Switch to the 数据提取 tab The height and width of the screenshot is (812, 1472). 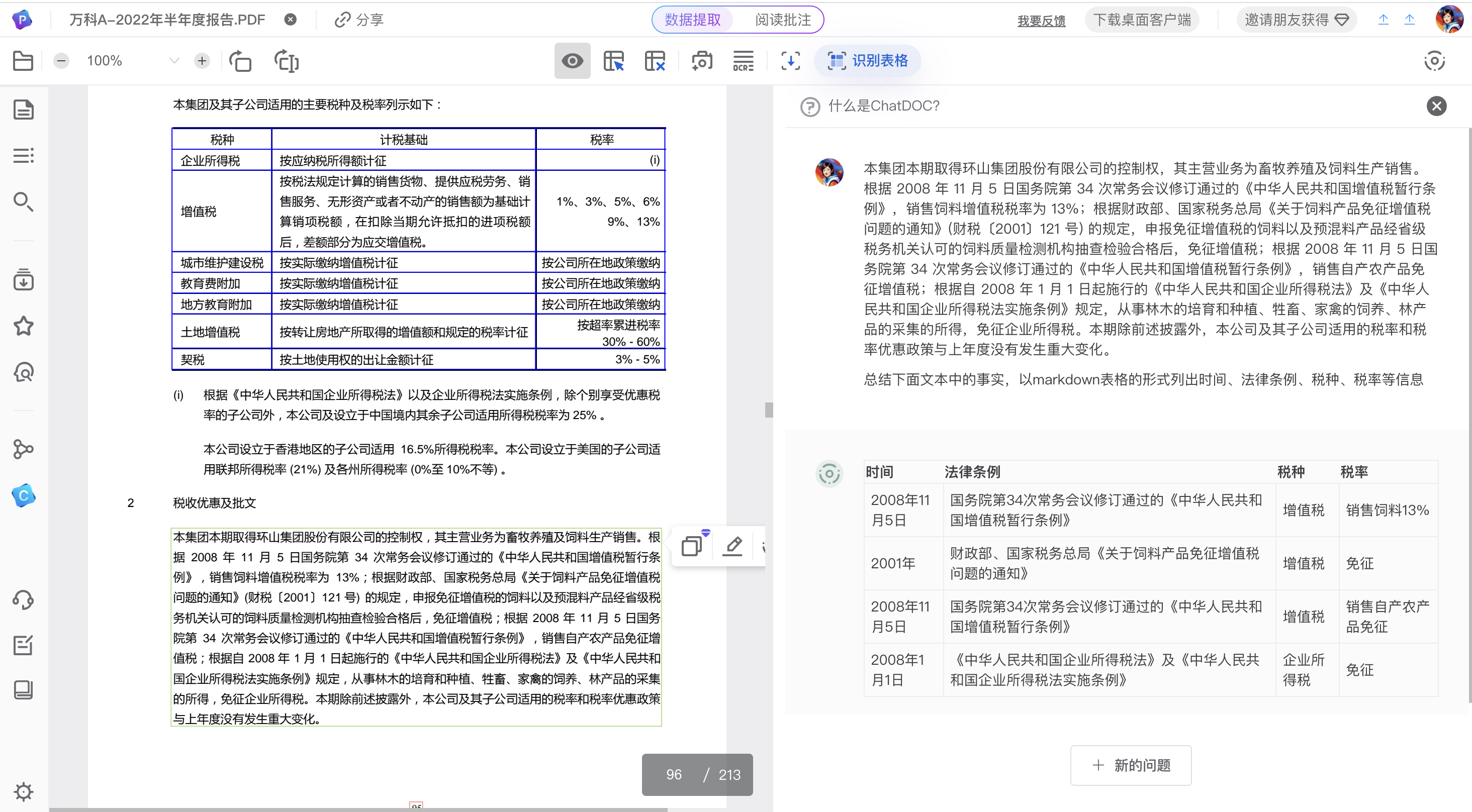pyautogui.click(x=692, y=20)
